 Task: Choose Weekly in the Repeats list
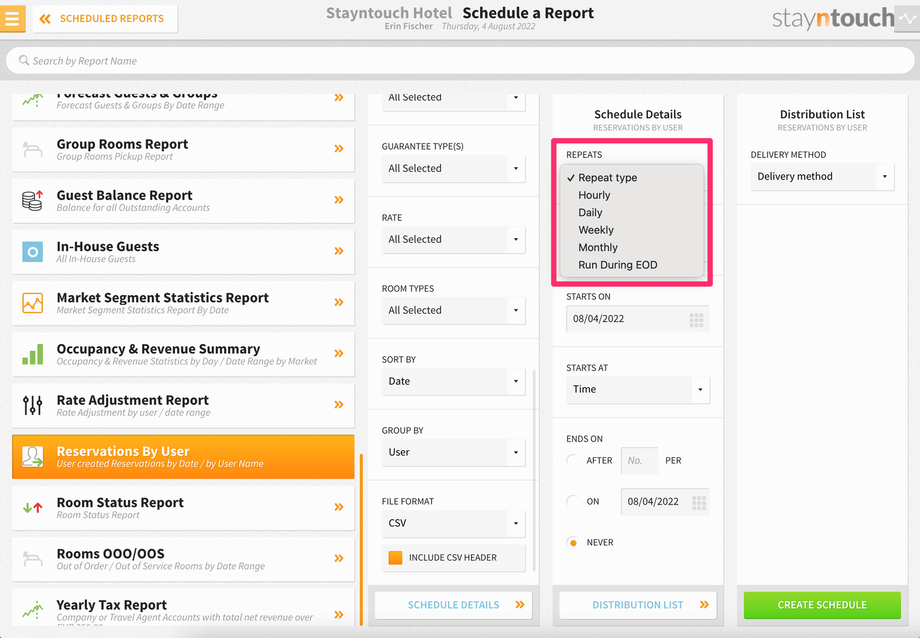(x=632, y=230)
